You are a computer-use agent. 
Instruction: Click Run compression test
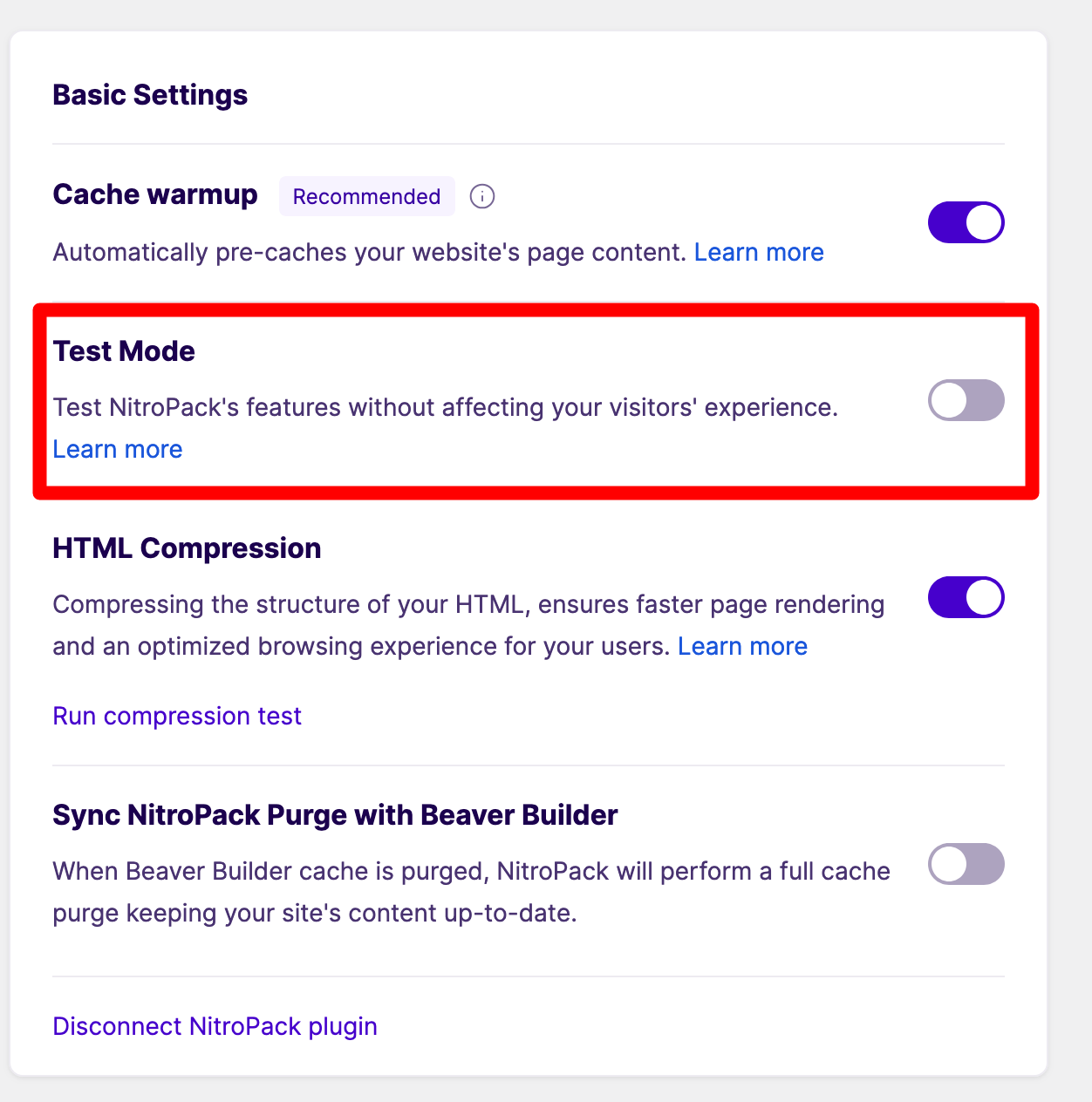[177, 716]
